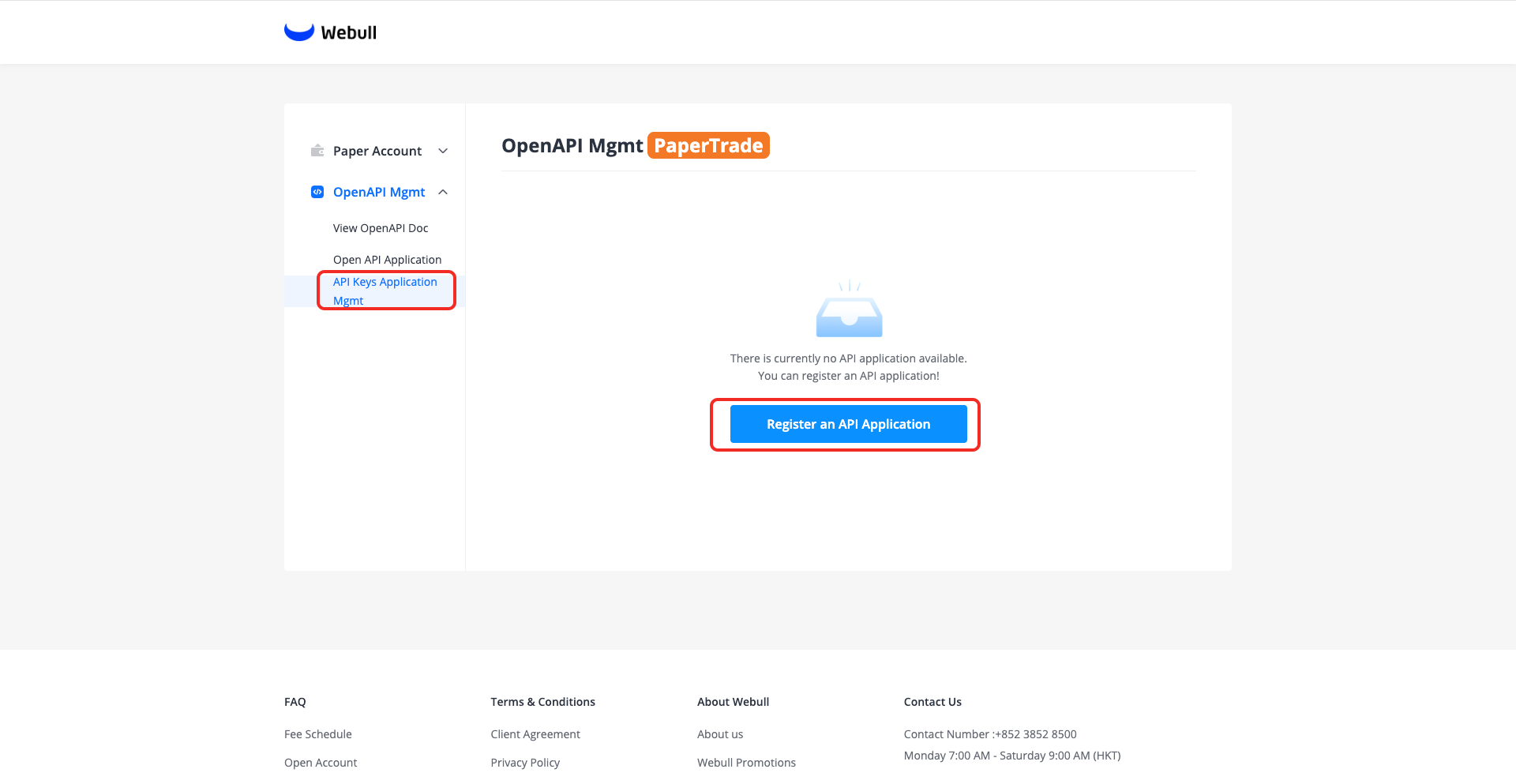The height and width of the screenshot is (784, 1516).
Task: Go to Open API Application
Action: [x=387, y=260]
